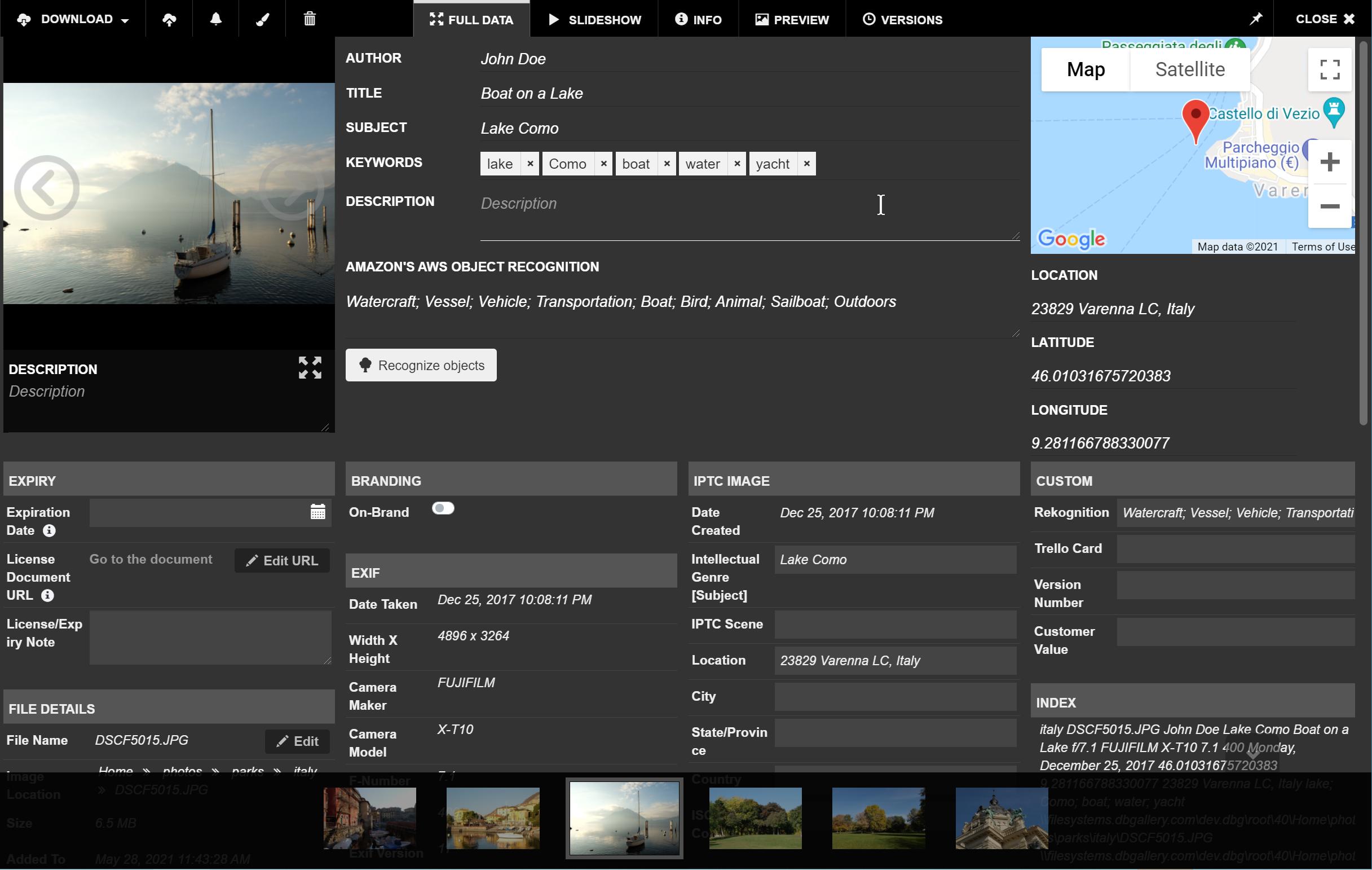Open the Download dropdown menu
Image resolution: width=1372 pixels, height=870 pixels.
73,19
